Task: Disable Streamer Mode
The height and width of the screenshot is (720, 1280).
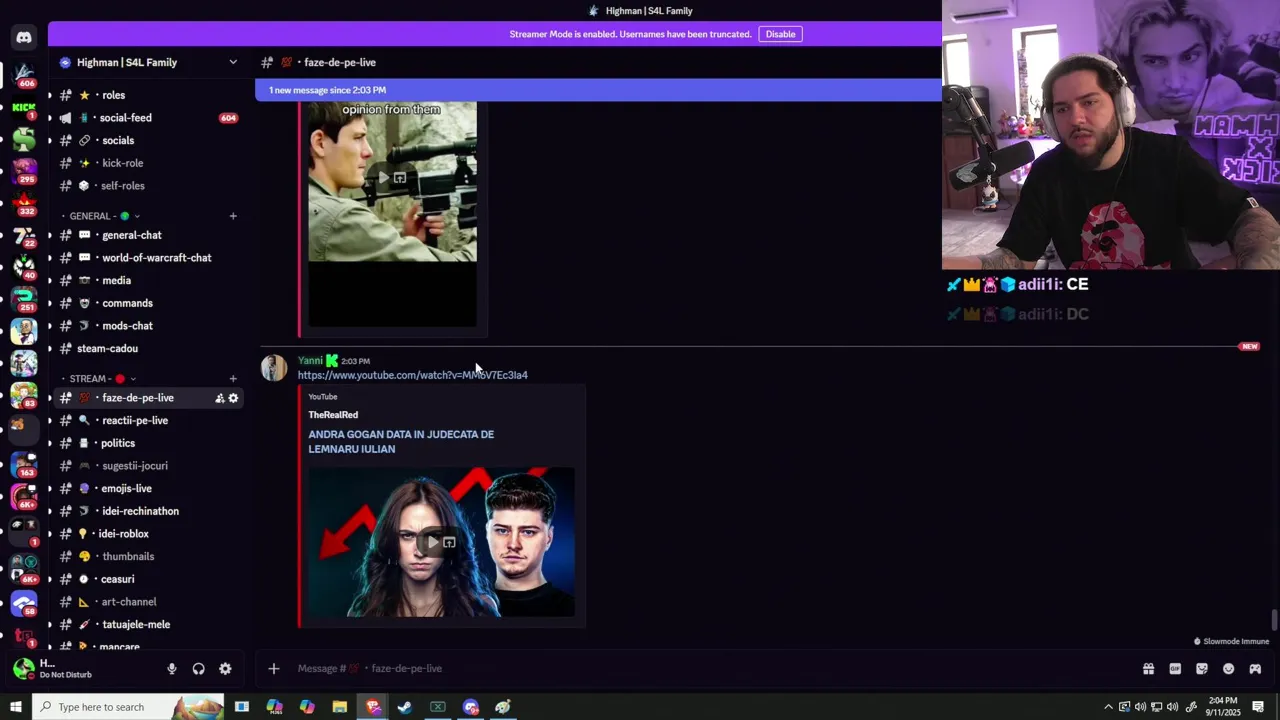Action: [x=780, y=34]
